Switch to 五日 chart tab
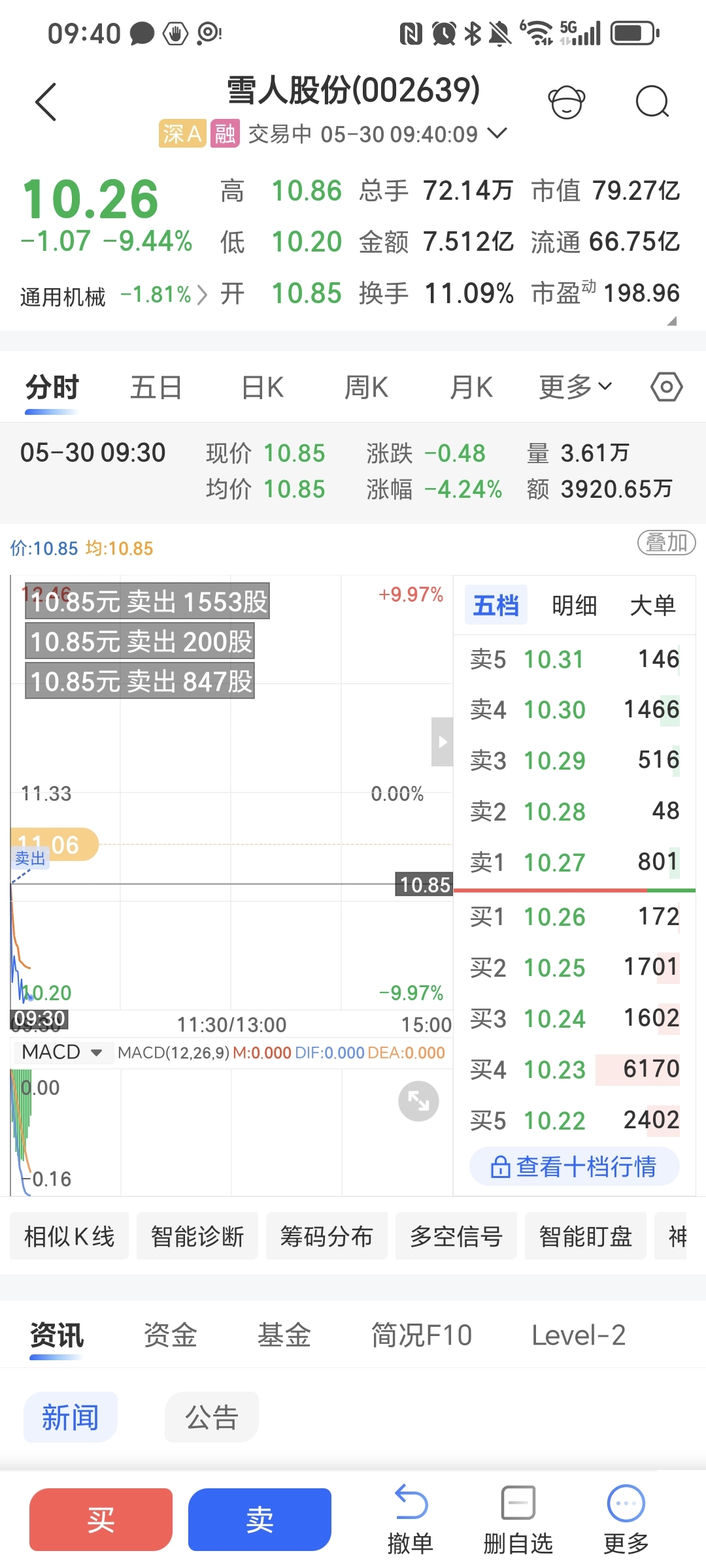The width and height of the screenshot is (706, 1568). click(156, 387)
